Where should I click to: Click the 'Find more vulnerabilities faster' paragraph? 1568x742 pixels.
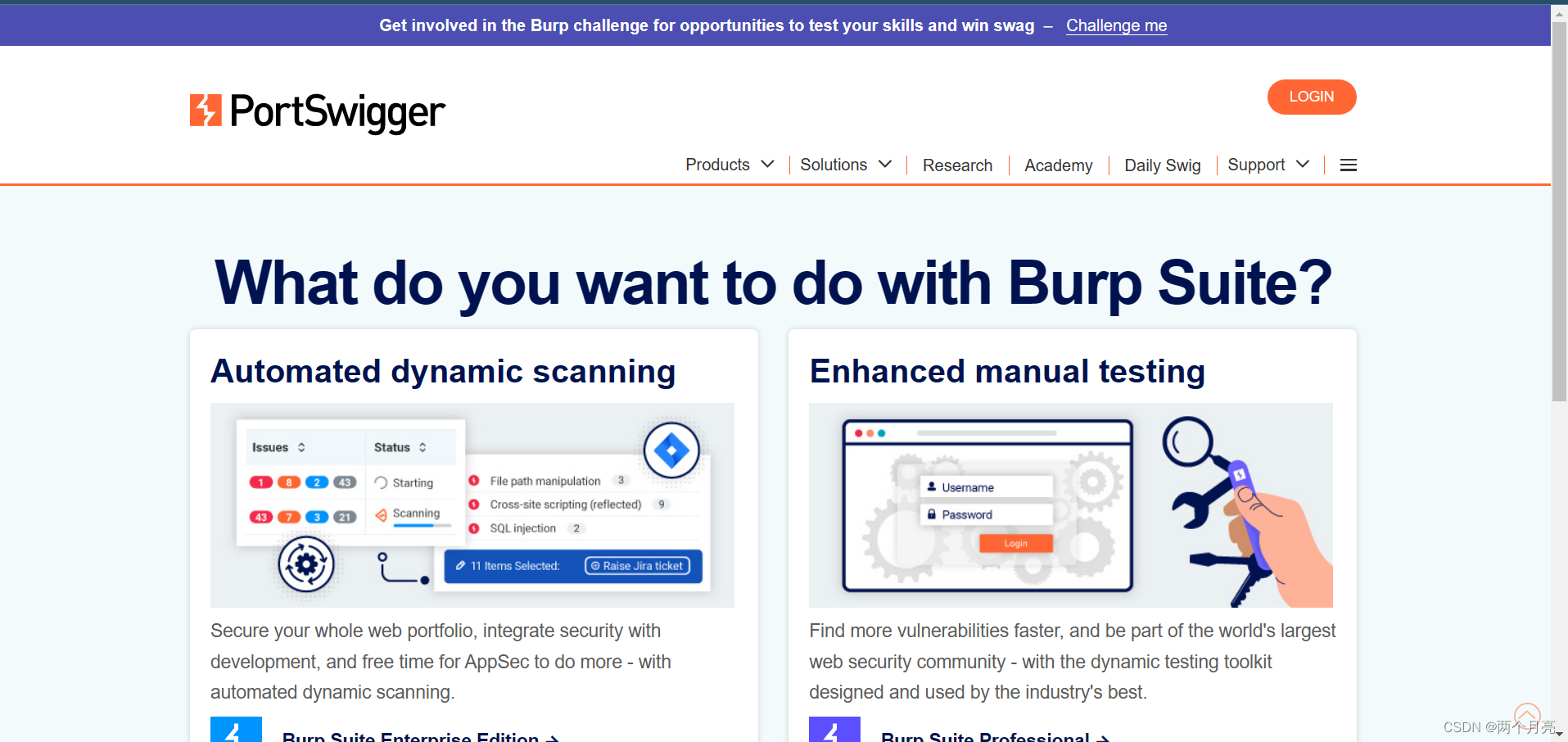click(x=1072, y=662)
